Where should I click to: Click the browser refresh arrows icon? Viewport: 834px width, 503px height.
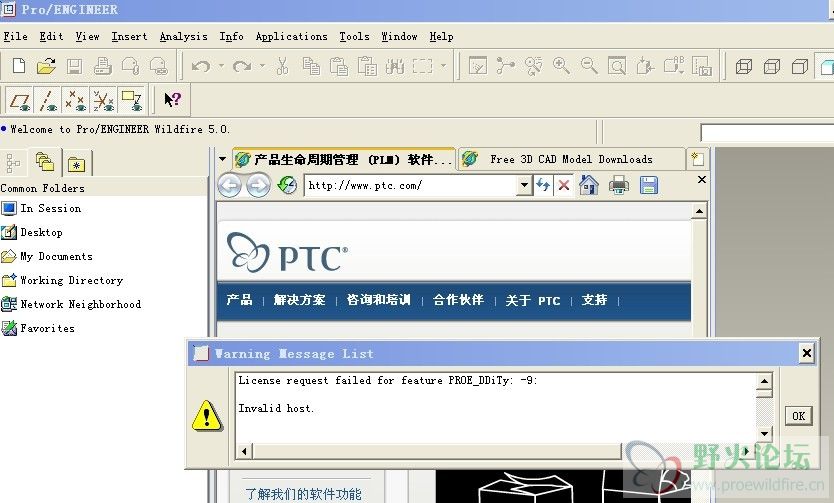pos(543,185)
